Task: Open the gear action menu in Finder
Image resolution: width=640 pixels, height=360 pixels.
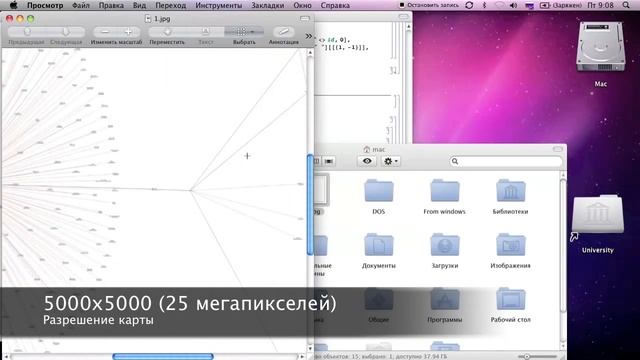Action: tap(391, 161)
